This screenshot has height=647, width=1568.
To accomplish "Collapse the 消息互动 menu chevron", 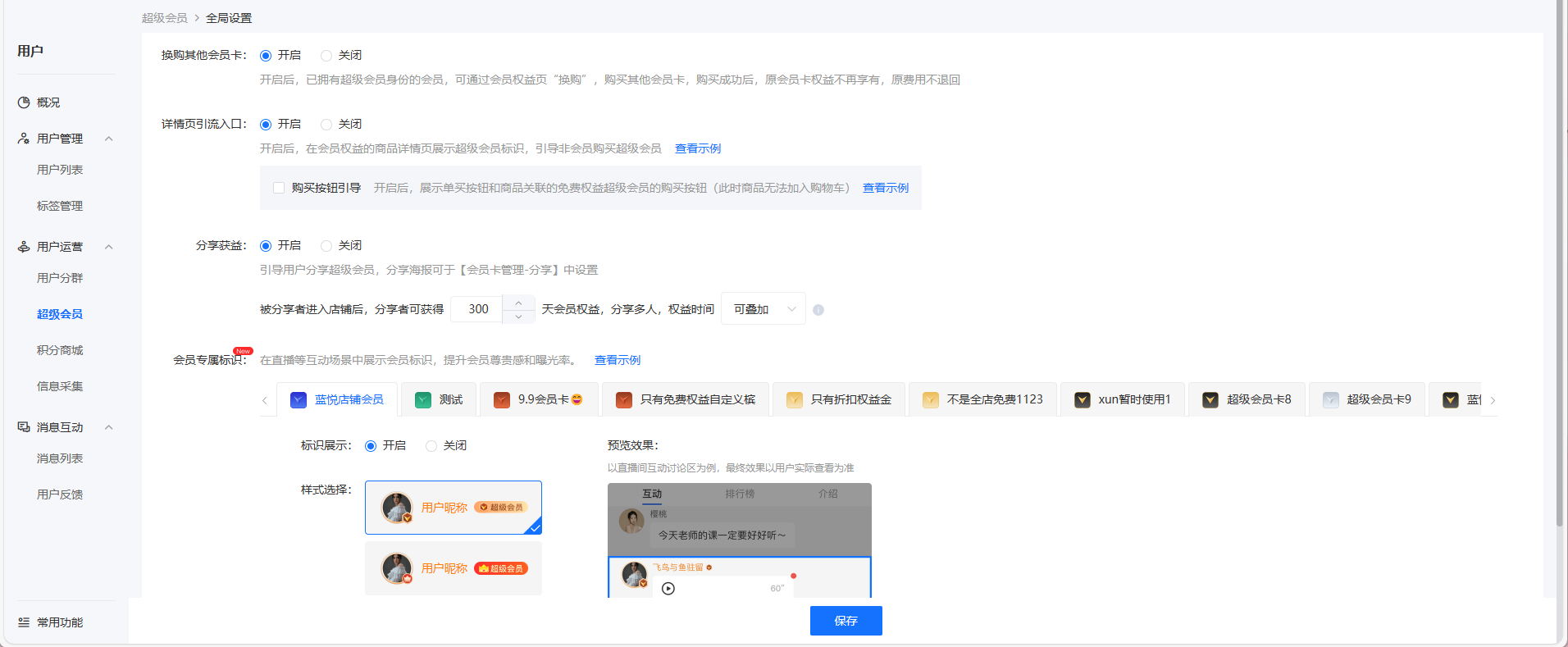I will pos(109,427).
